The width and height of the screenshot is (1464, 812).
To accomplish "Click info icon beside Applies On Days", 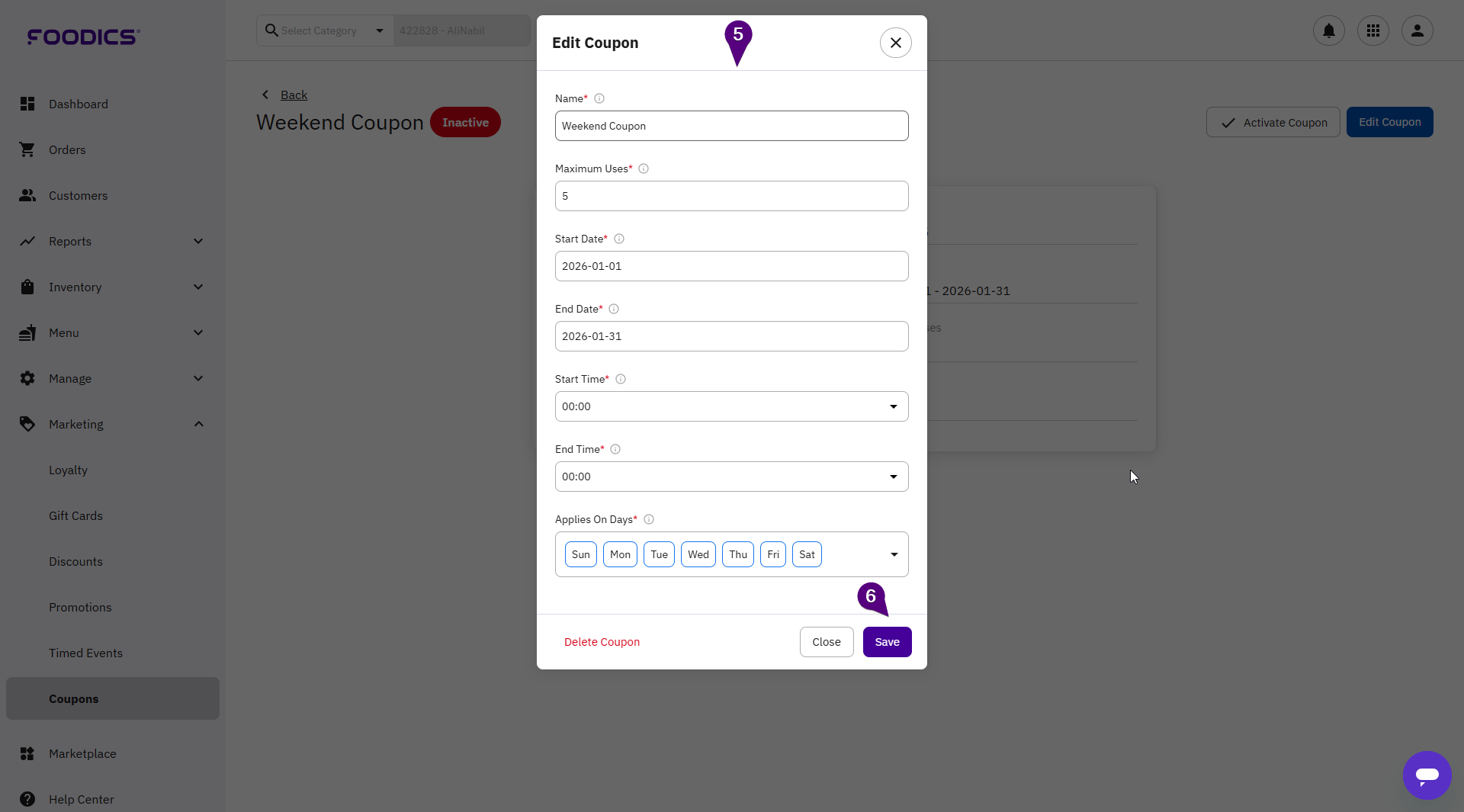I will click(x=649, y=519).
